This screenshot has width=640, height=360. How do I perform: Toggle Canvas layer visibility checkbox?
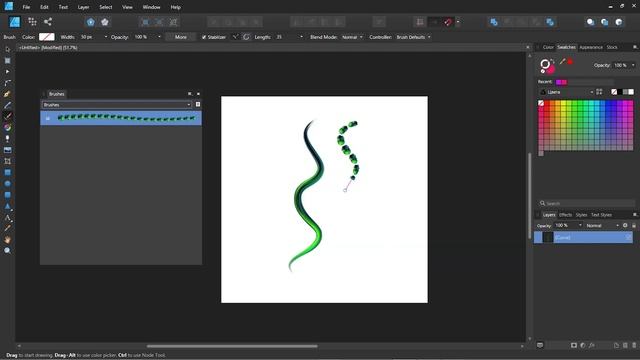(628, 237)
